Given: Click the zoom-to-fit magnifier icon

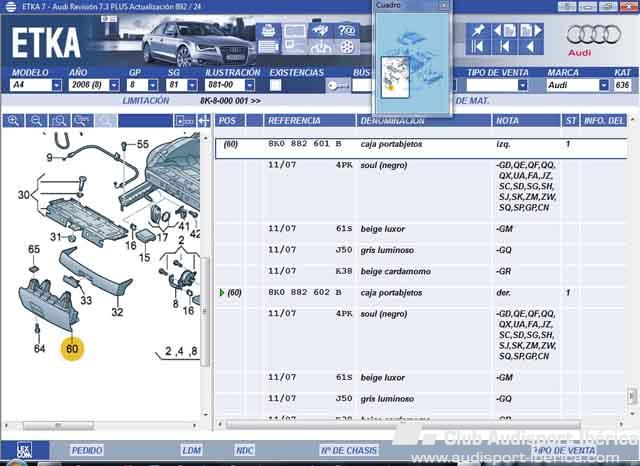Looking at the screenshot, I should pos(59,121).
